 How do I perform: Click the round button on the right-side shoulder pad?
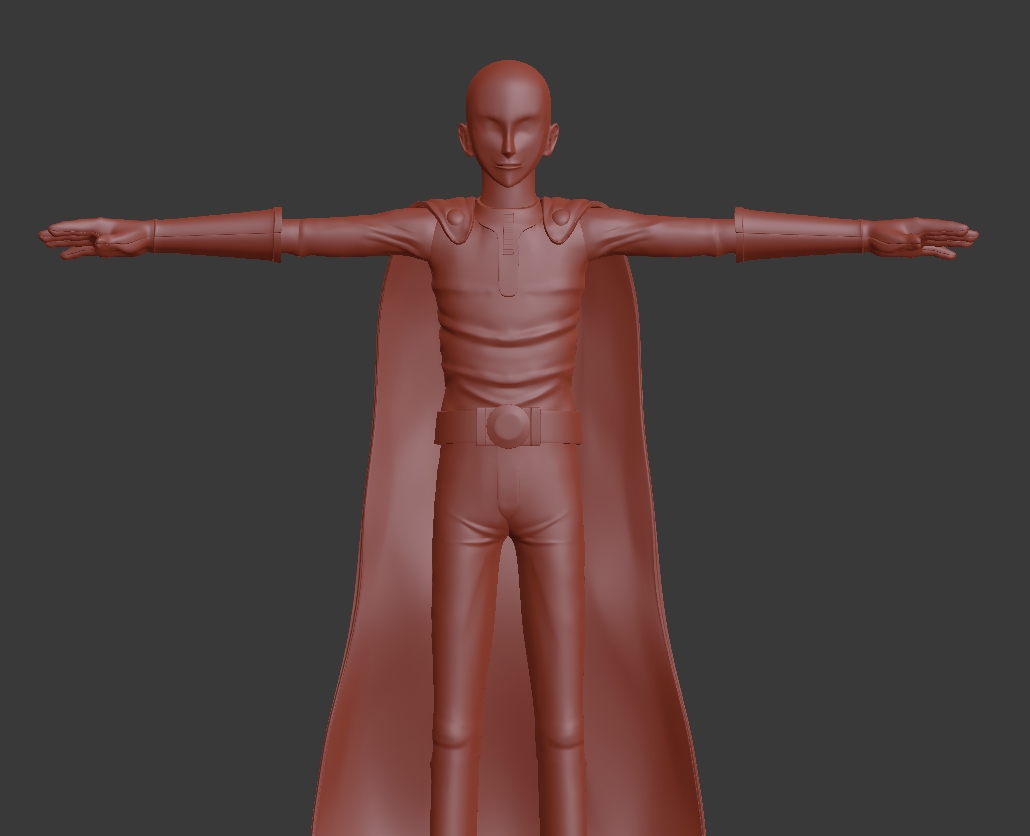point(560,216)
